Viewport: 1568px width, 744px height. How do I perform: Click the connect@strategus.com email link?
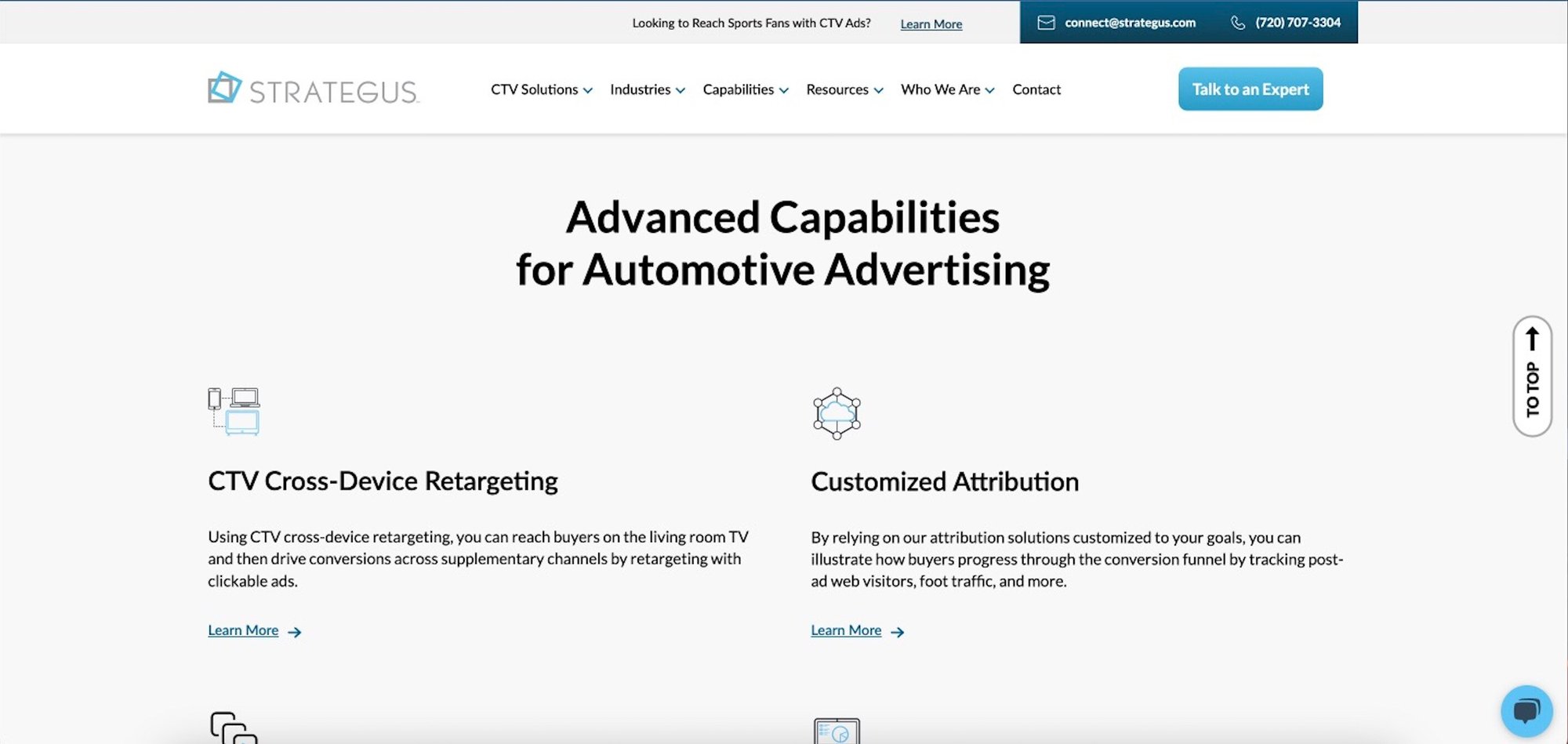click(x=1129, y=23)
